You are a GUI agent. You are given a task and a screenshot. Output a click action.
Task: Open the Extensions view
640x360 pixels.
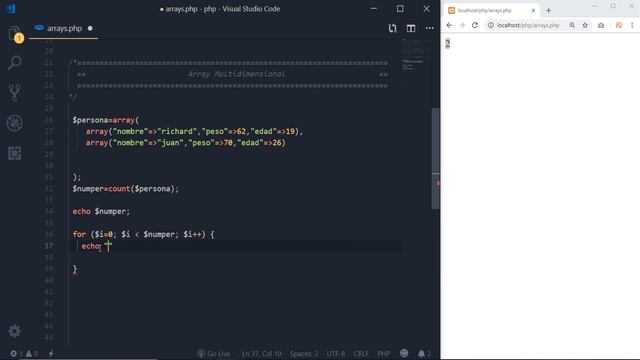(x=15, y=153)
